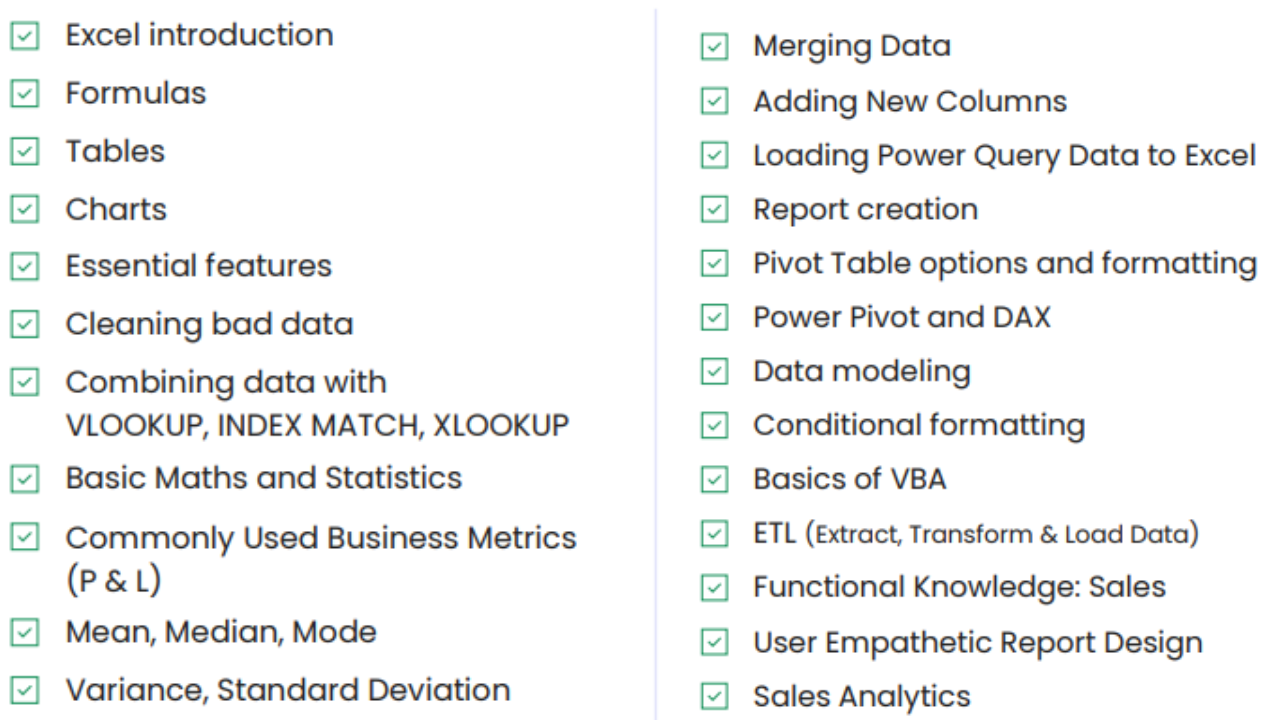
Task: Click the checkbox beside Charts
Action: pyautogui.click(x=25, y=210)
